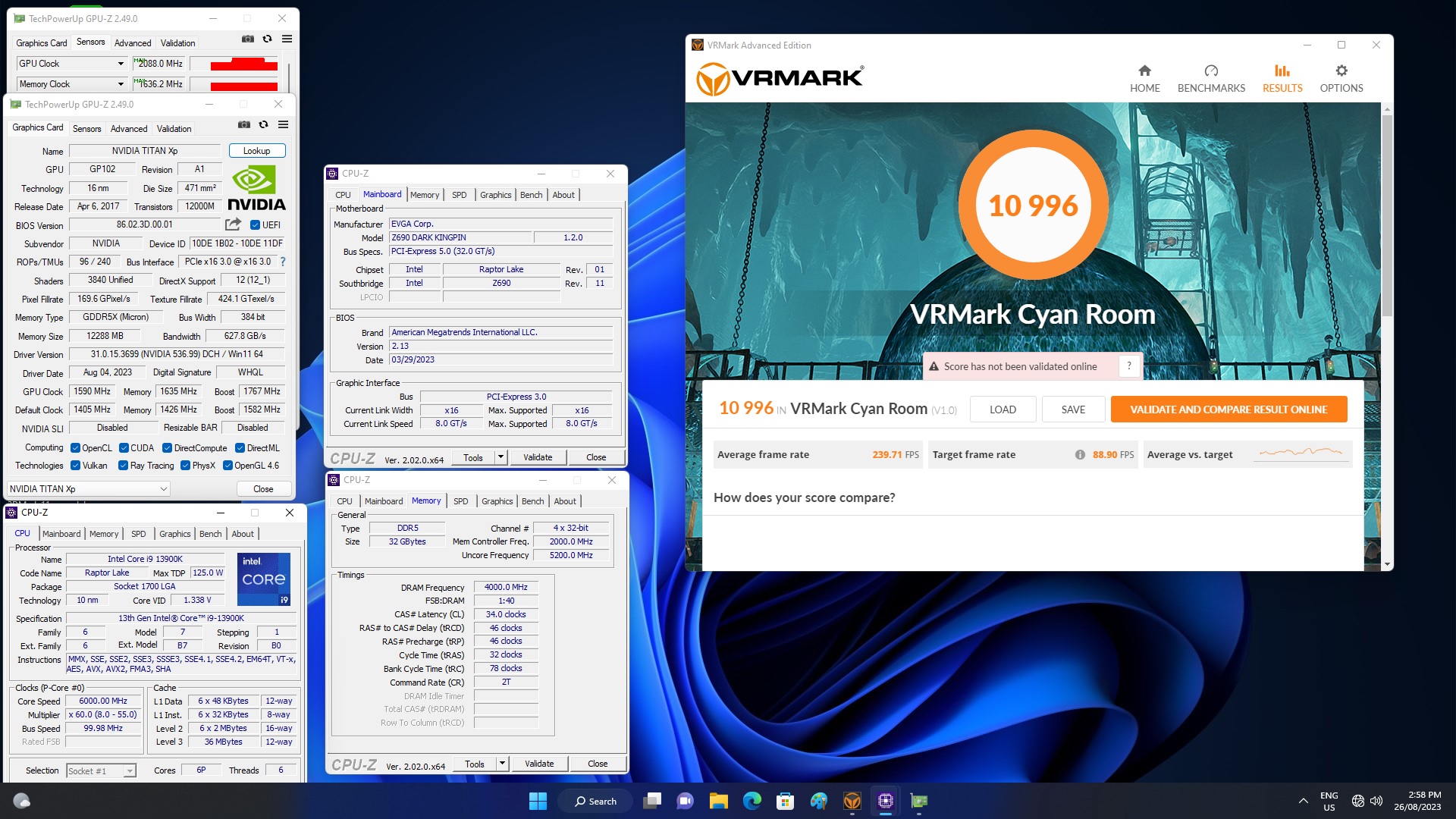Open the Tools dropdown arrow in CPU-Z Memory window
This screenshot has height=819, width=1456.
point(501,764)
